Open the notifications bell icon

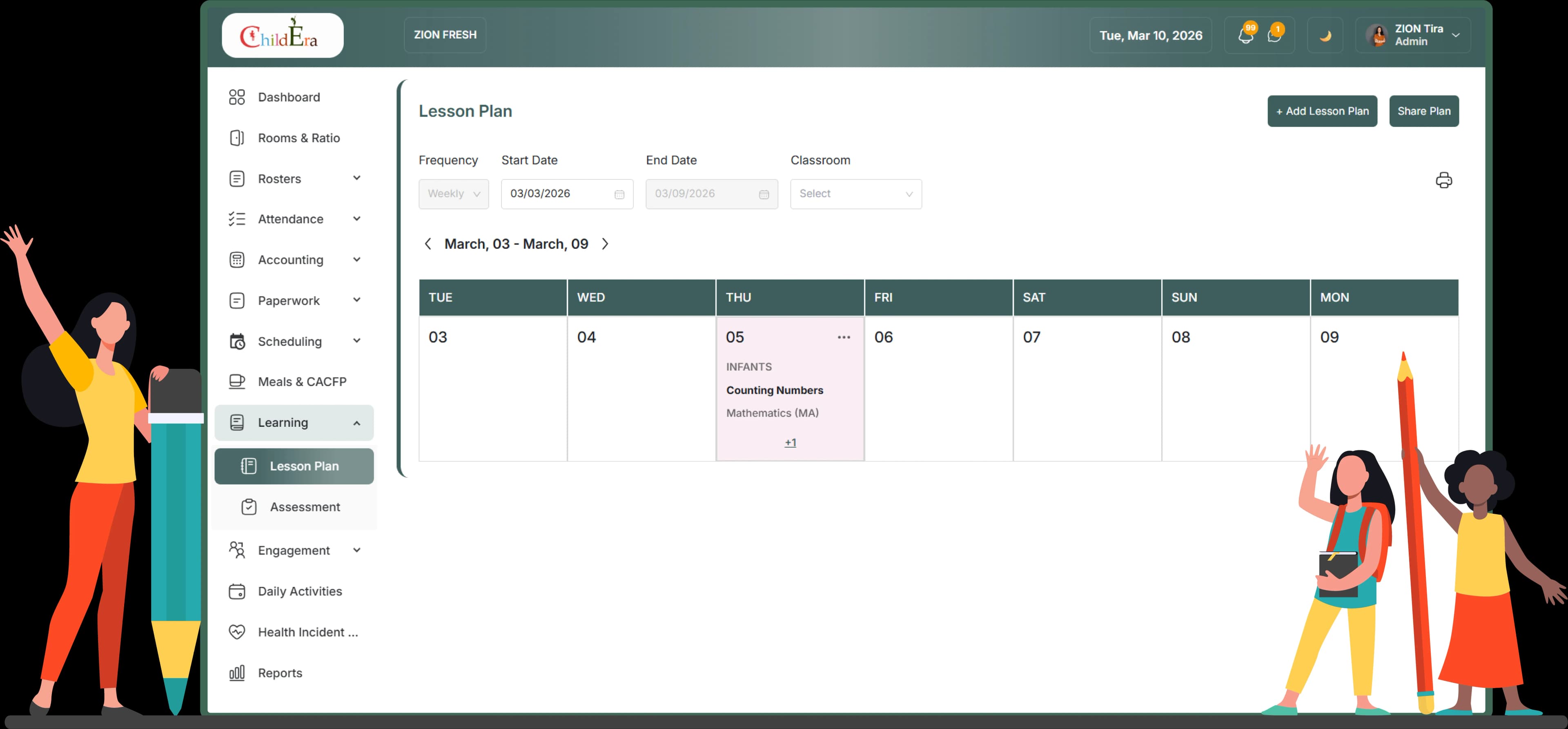click(x=1245, y=35)
